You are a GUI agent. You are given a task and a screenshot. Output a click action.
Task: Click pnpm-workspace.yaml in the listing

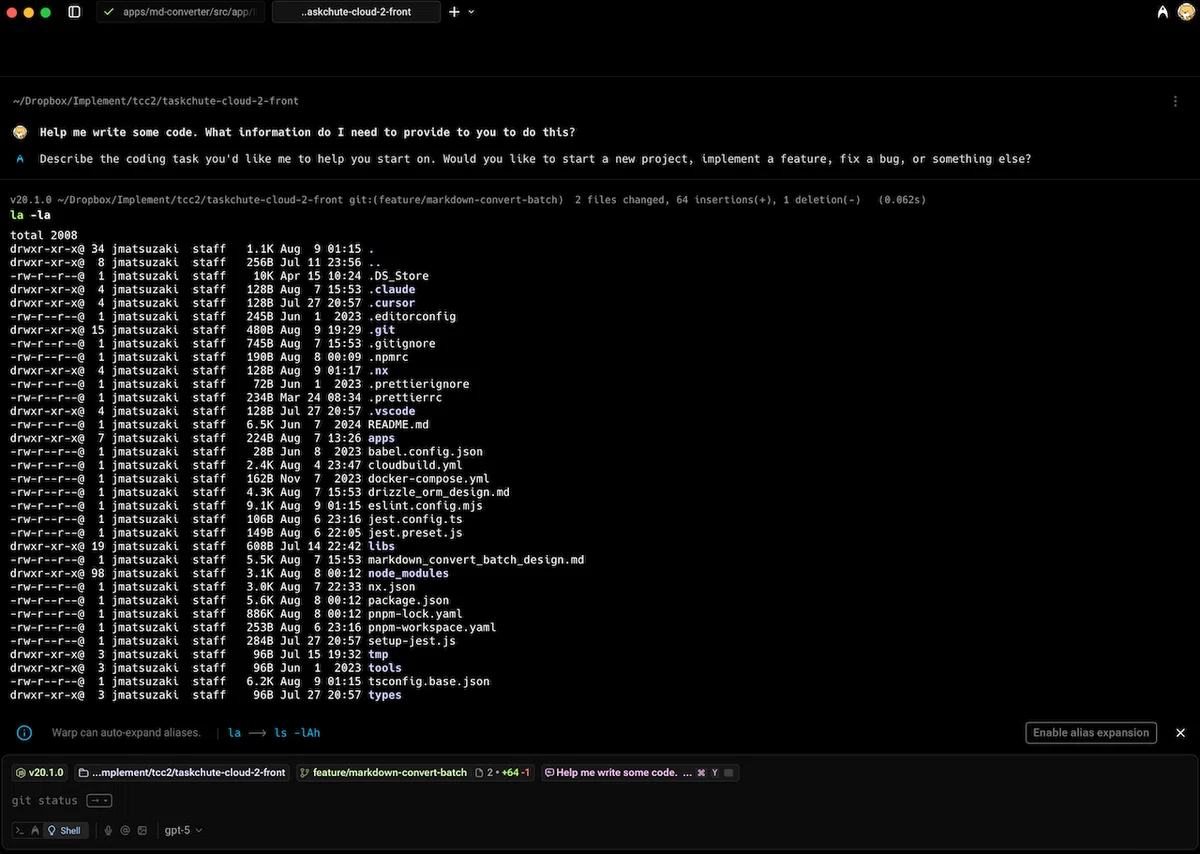pyautogui.click(x=432, y=627)
